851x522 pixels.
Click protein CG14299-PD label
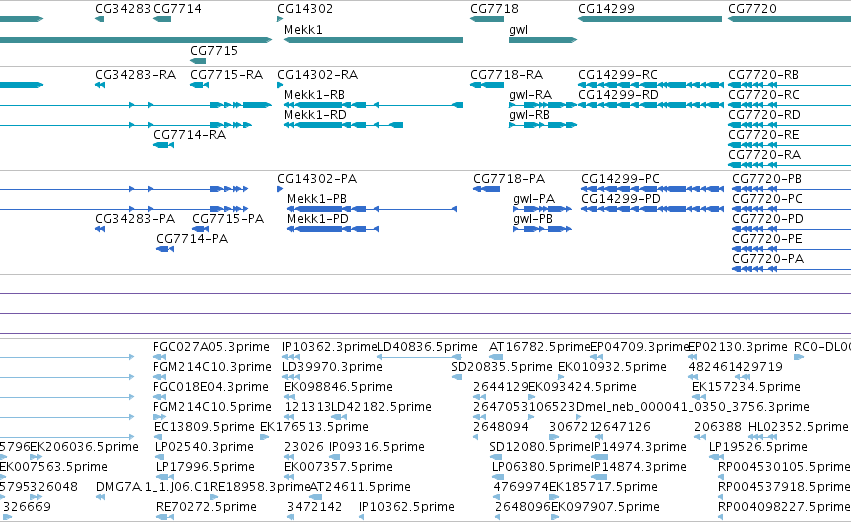pyautogui.click(x=621, y=199)
